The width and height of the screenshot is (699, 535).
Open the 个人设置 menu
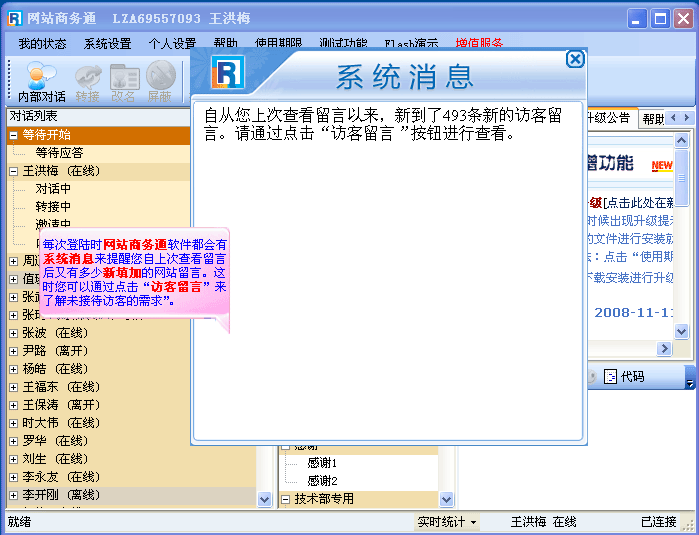coord(172,44)
